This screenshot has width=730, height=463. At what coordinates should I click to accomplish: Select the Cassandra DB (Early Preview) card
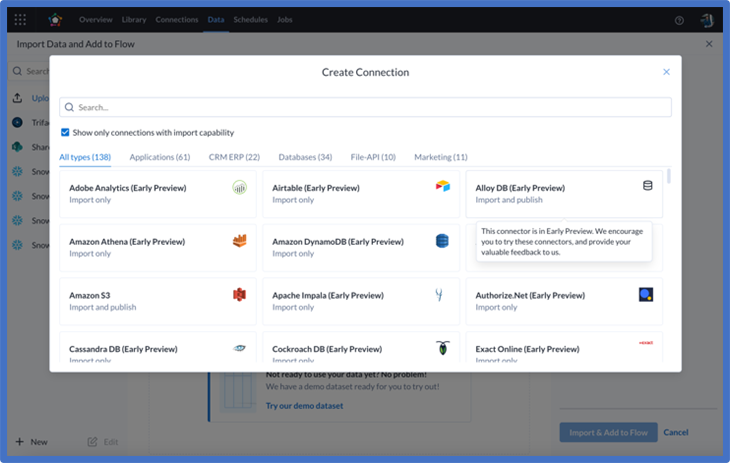coord(158,347)
